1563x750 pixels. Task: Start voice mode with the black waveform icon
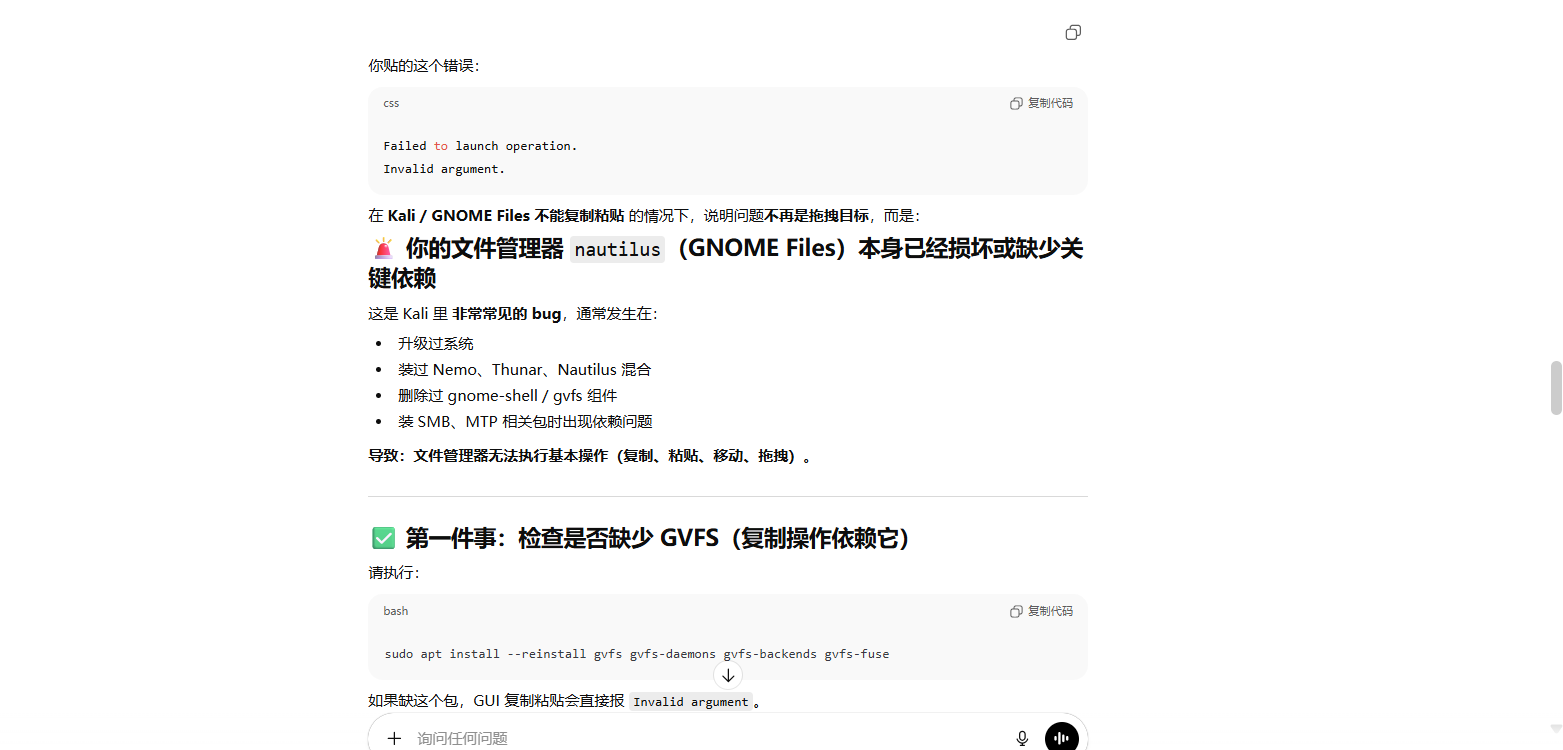click(x=1061, y=737)
